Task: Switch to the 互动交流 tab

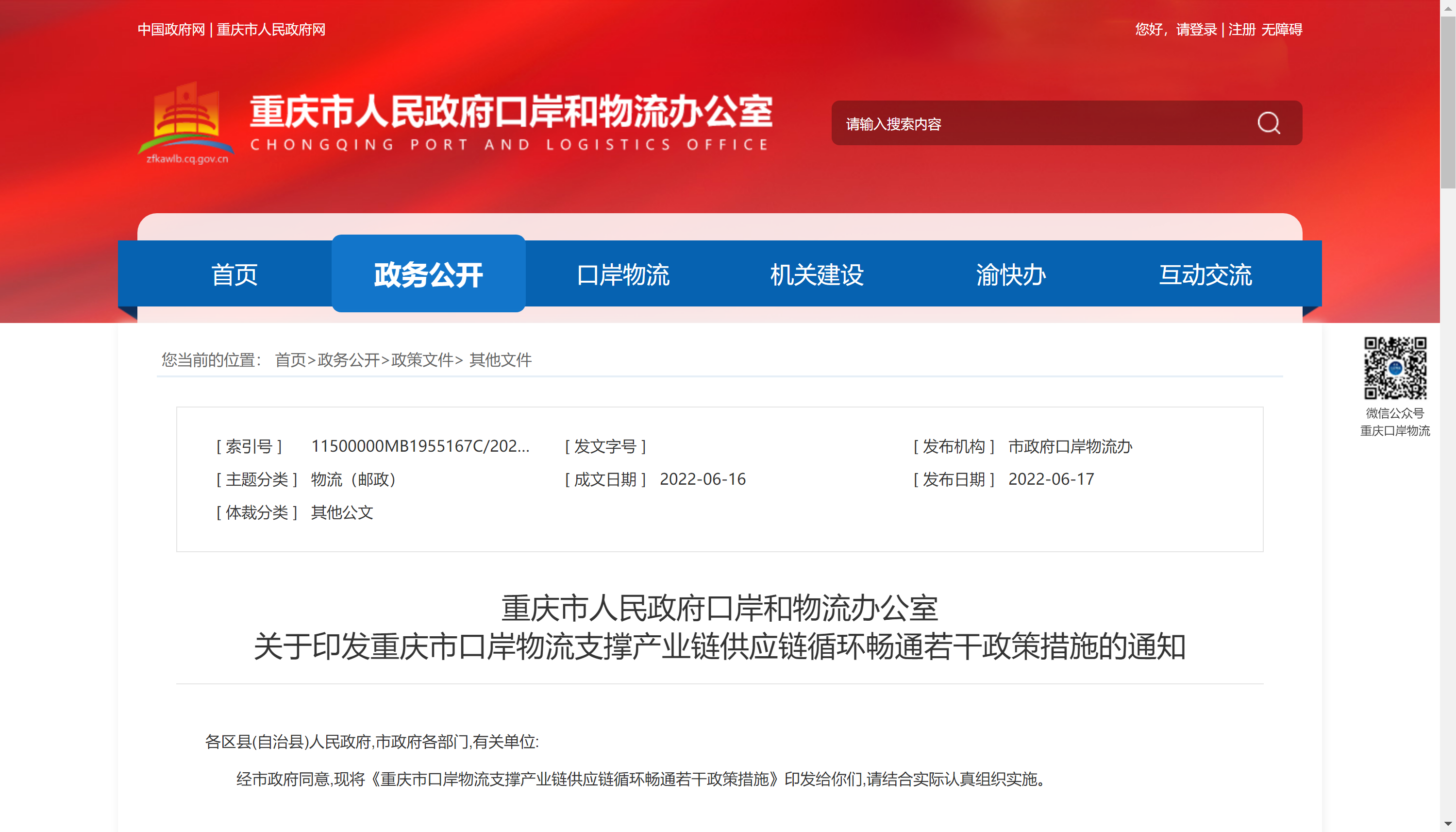Action: [x=1205, y=275]
